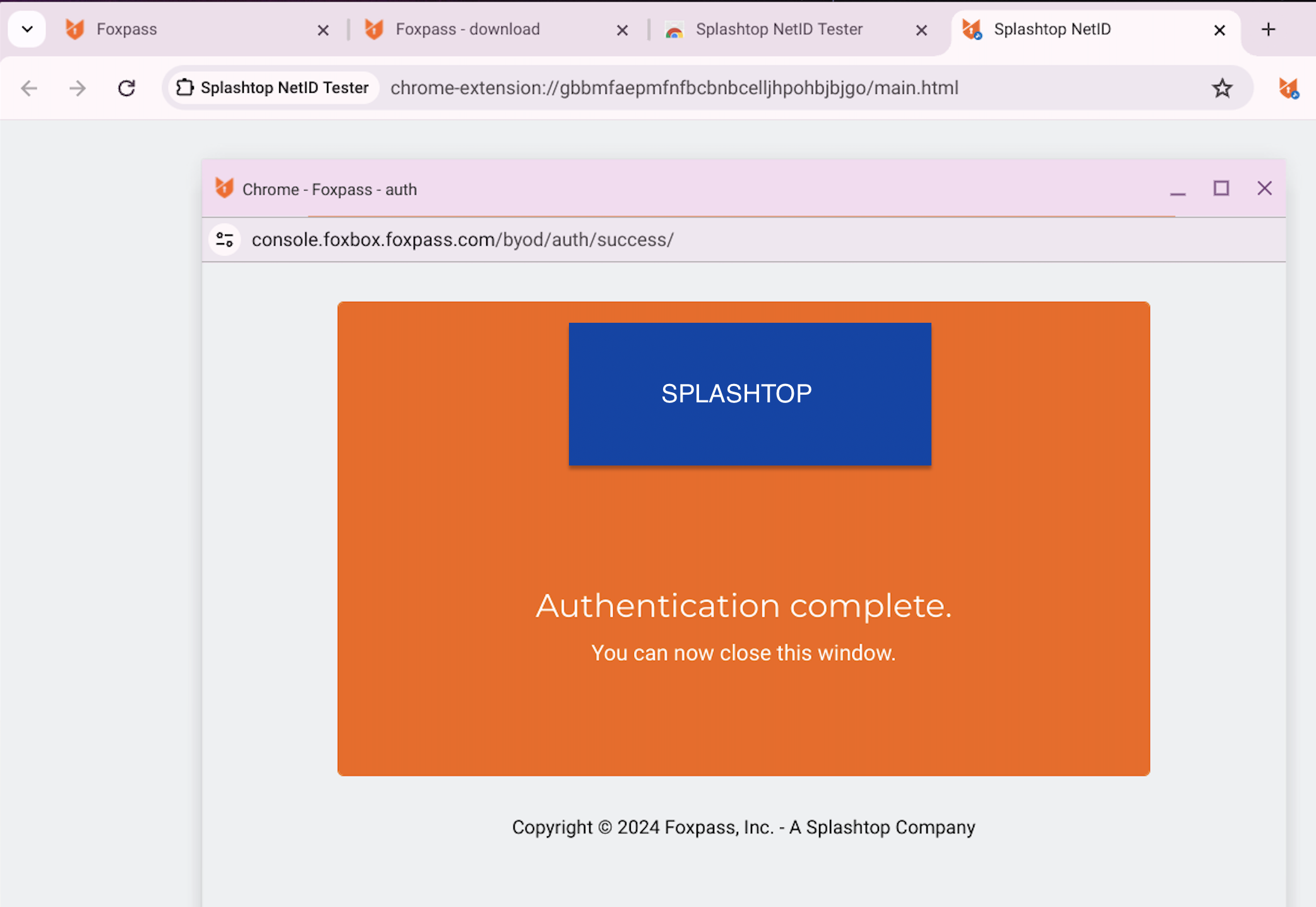The image size is (1316, 907).
Task: Close the Splashtop NetID Tester tab
Action: (921, 30)
